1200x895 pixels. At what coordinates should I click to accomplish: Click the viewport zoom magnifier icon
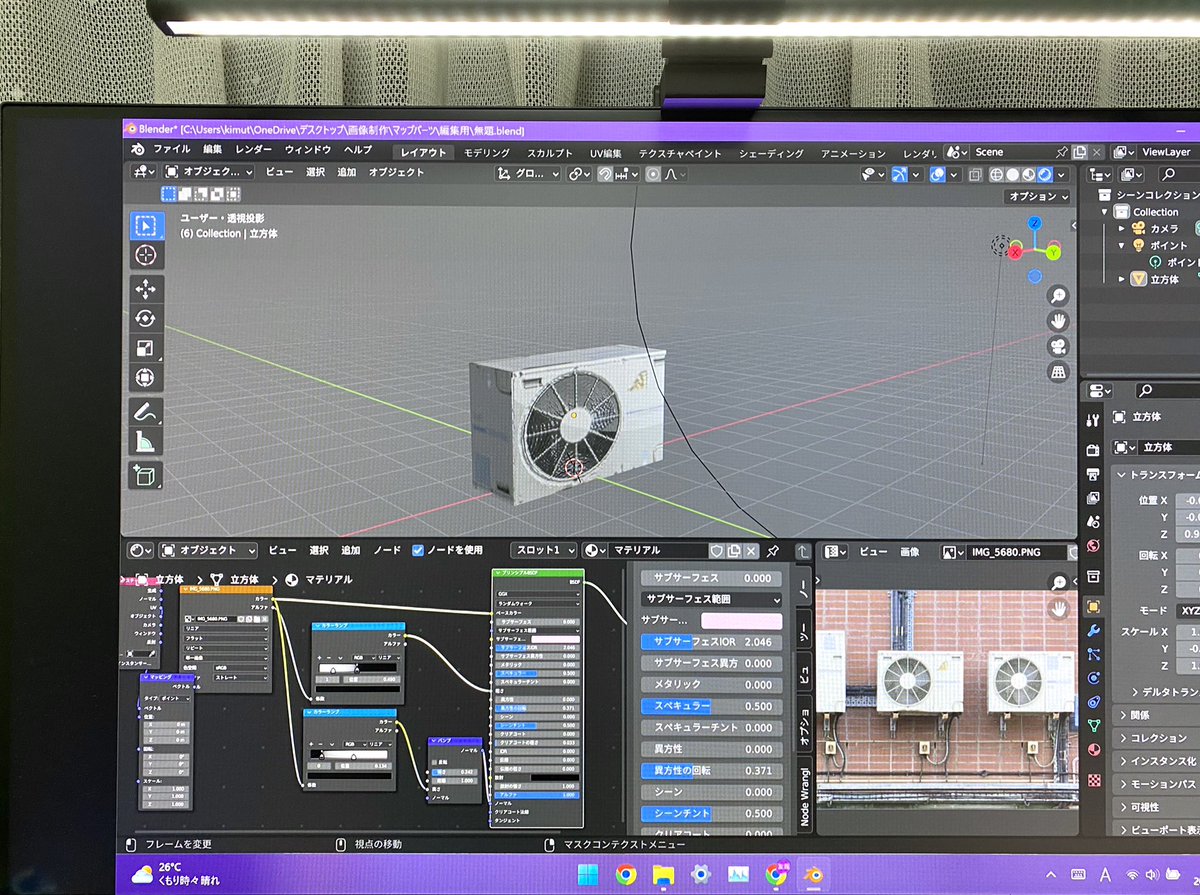(x=1058, y=295)
